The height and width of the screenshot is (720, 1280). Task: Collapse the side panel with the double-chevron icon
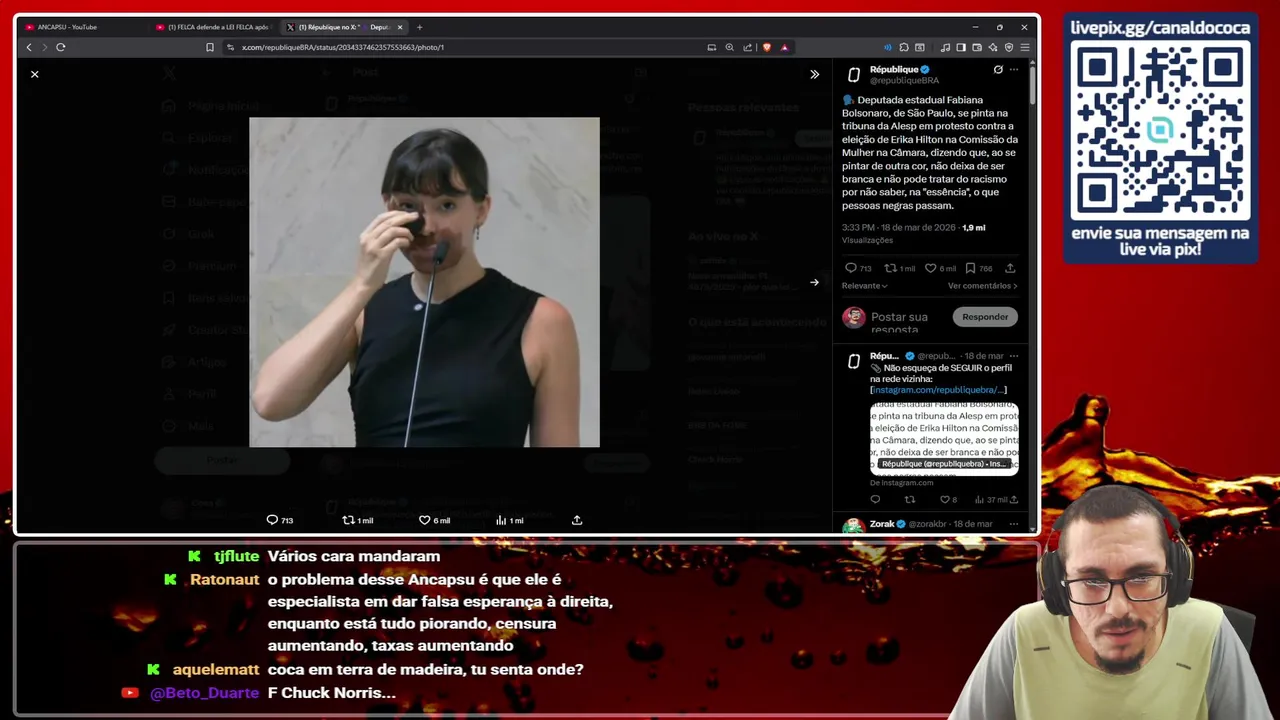tap(814, 74)
